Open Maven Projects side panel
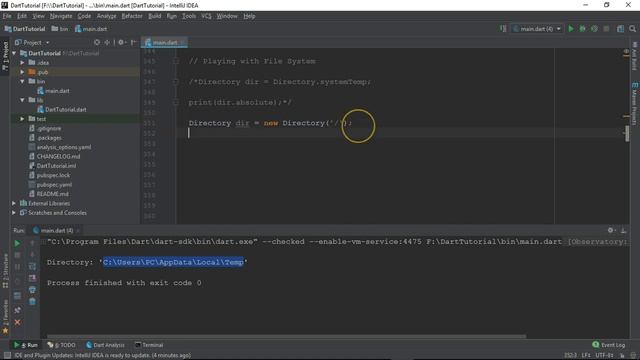Screen dimensions: 640x360 (635, 103)
